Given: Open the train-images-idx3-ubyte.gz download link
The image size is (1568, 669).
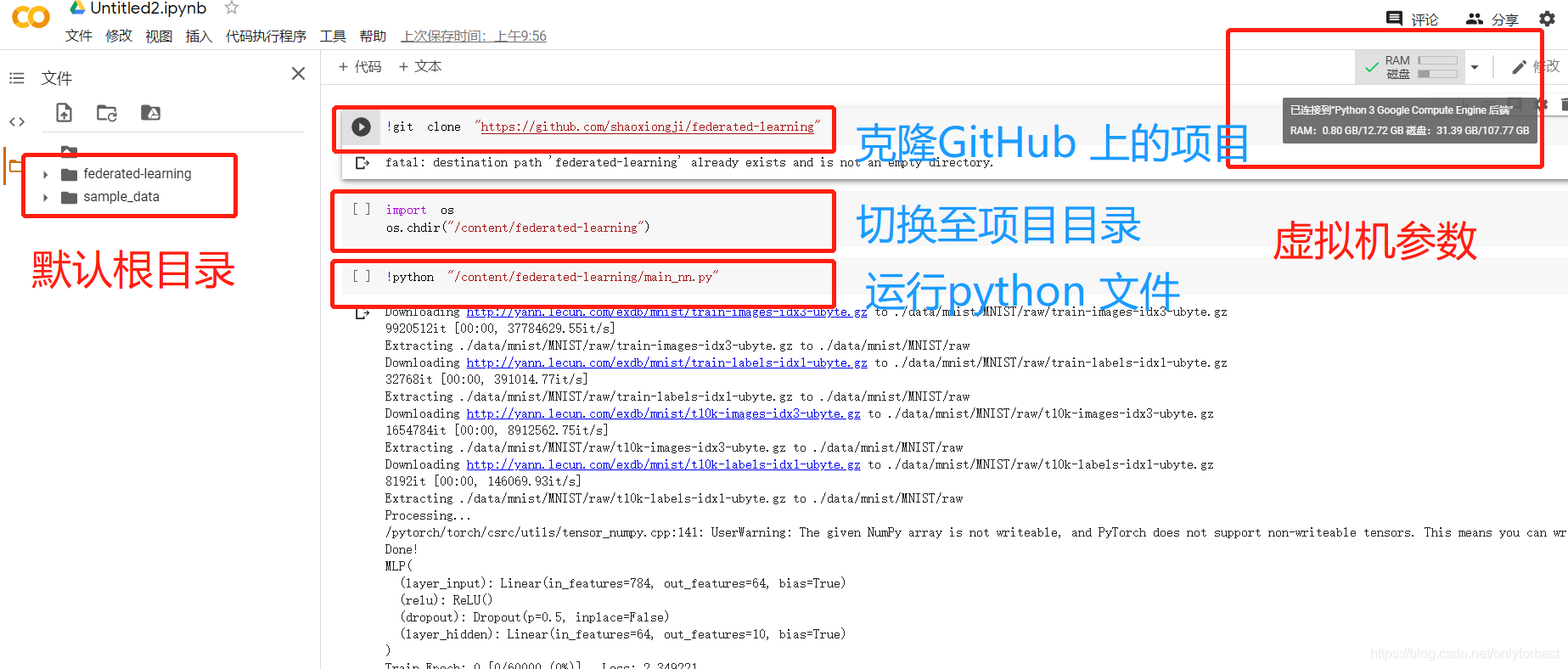Looking at the screenshot, I should (666, 312).
